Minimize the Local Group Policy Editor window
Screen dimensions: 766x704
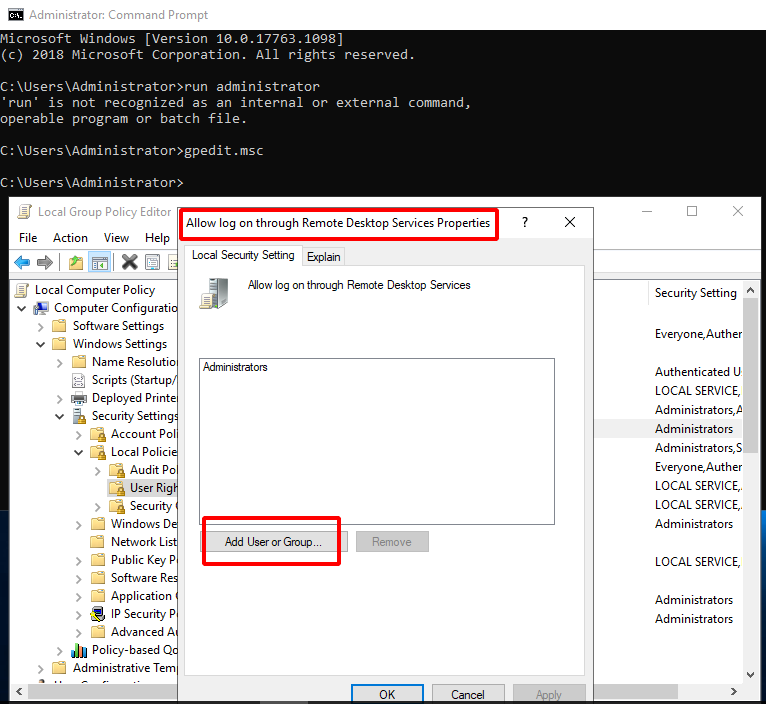(x=647, y=212)
